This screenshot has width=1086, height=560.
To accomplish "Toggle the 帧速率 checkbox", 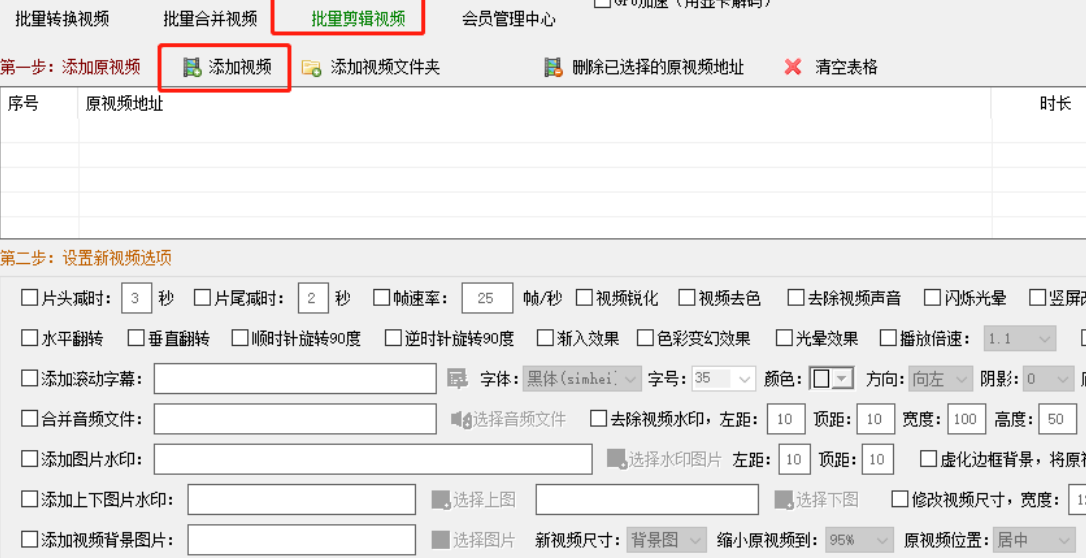I will (x=382, y=298).
